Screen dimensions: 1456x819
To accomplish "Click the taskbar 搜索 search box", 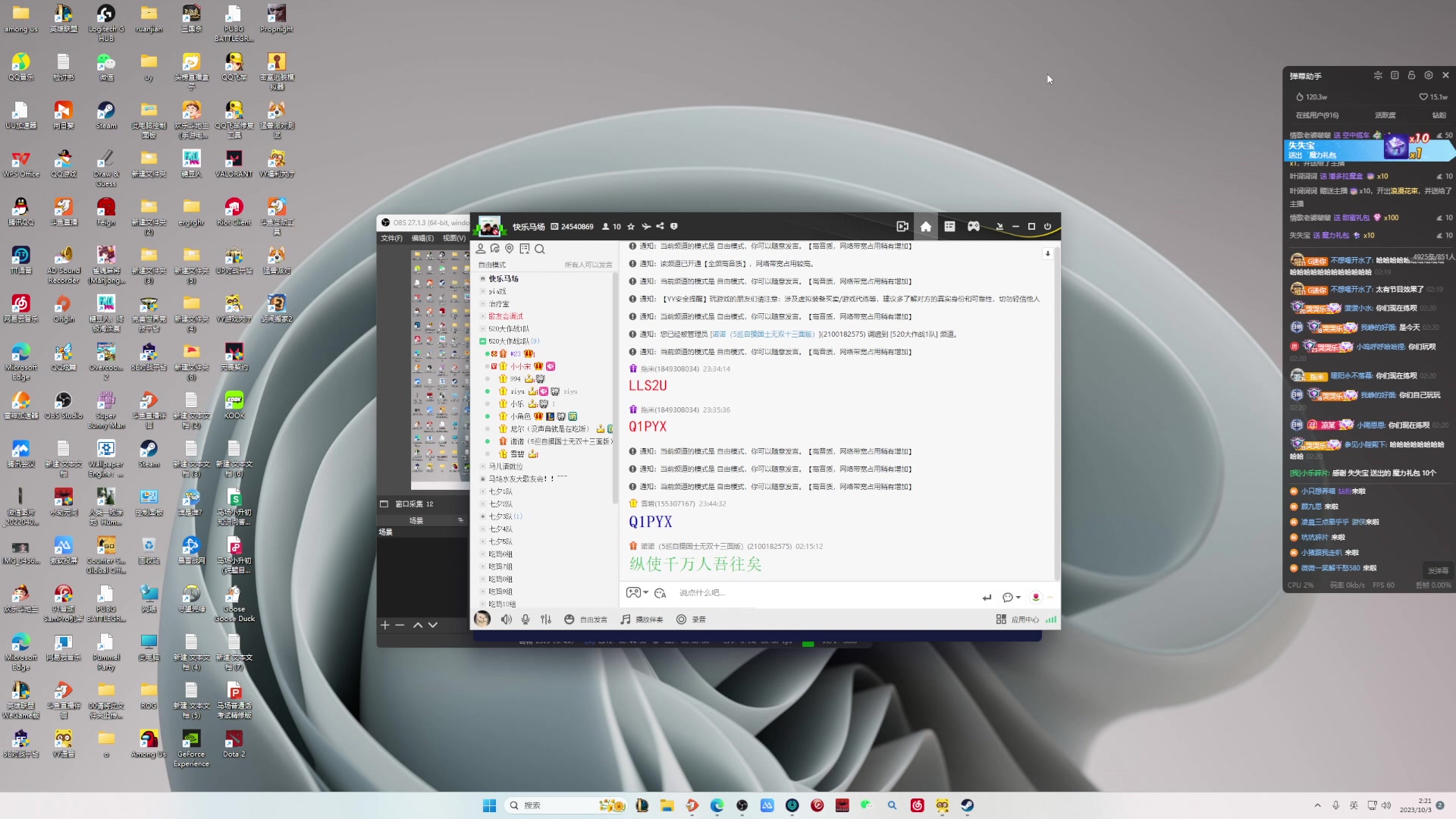I will coord(566,805).
